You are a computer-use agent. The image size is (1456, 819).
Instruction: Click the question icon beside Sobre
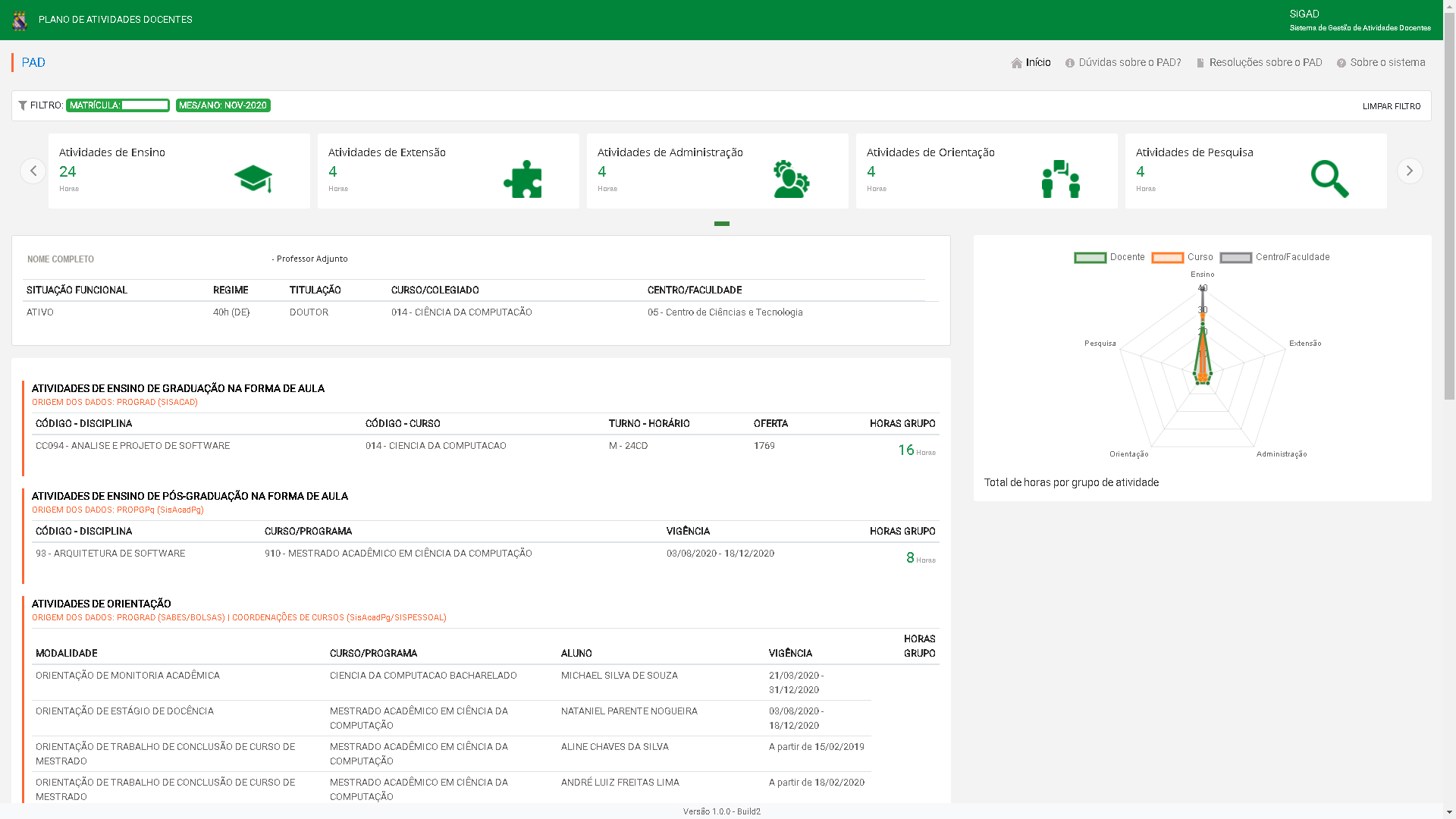click(x=1341, y=63)
